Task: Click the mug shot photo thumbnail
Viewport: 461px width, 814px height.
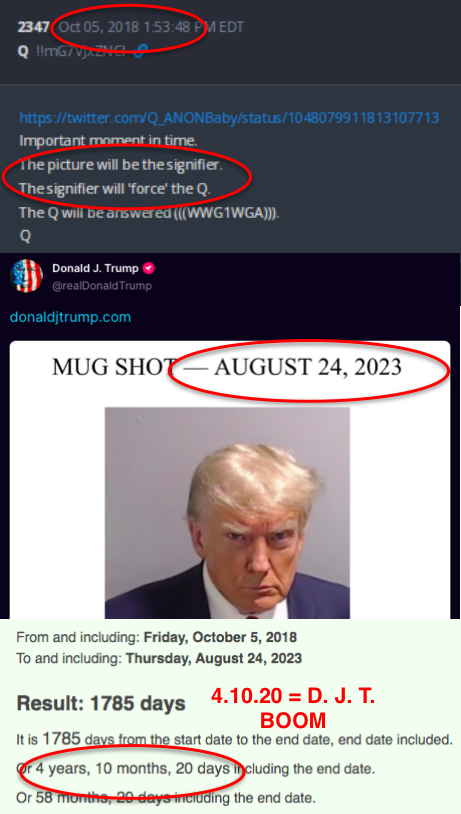Action: click(227, 513)
